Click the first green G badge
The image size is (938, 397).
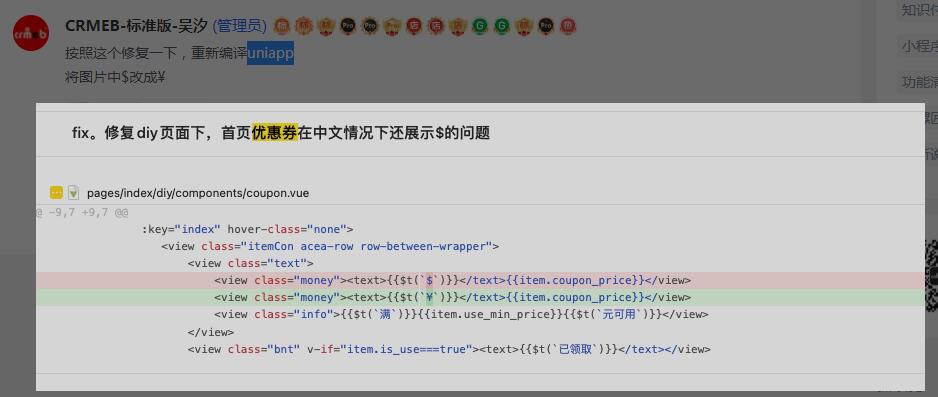(480, 26)
